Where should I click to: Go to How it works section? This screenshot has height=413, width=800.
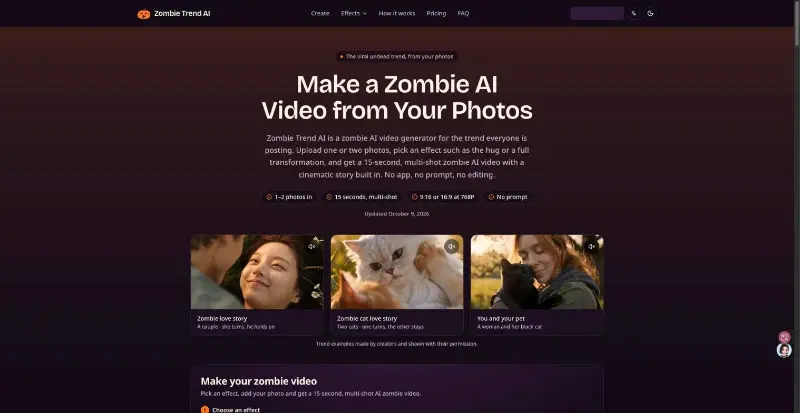click(397, 14)
